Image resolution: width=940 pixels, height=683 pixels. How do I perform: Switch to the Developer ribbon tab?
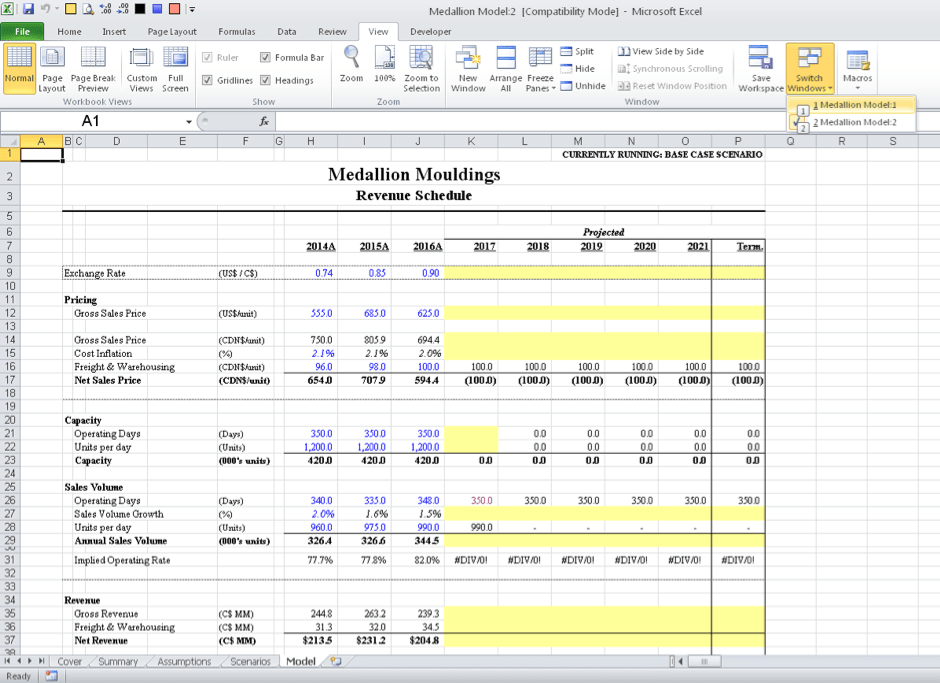(430, 31)
